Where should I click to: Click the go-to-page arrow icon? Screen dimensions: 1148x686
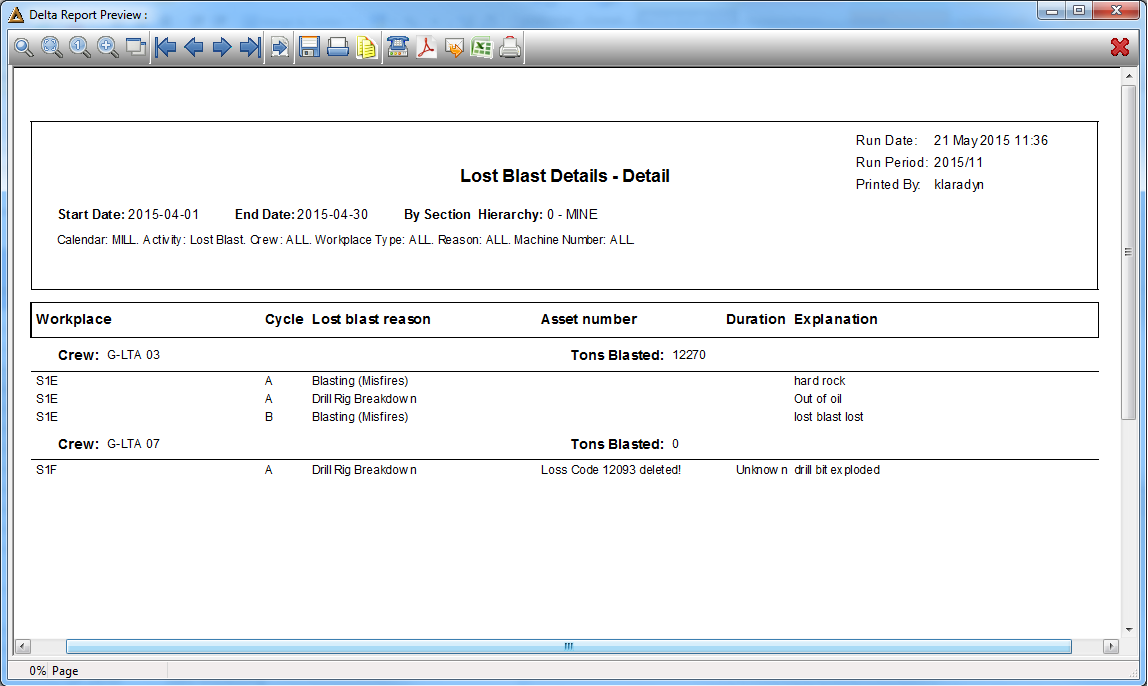click(280, 48)
